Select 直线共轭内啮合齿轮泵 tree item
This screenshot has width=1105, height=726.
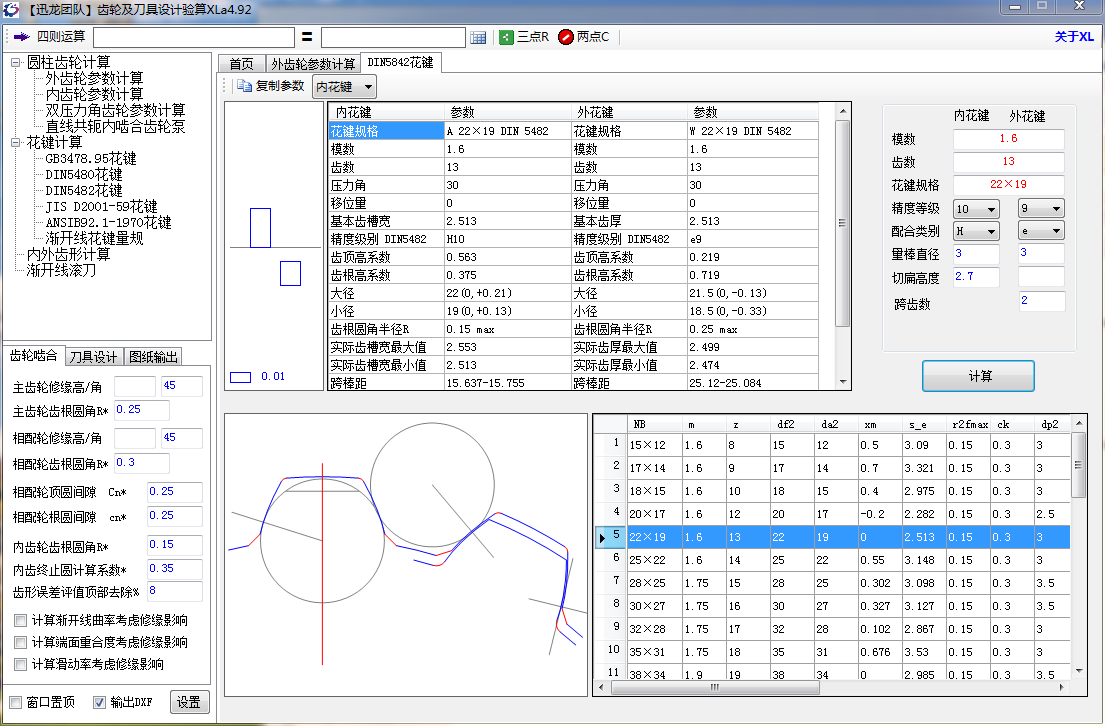[116, 127]
